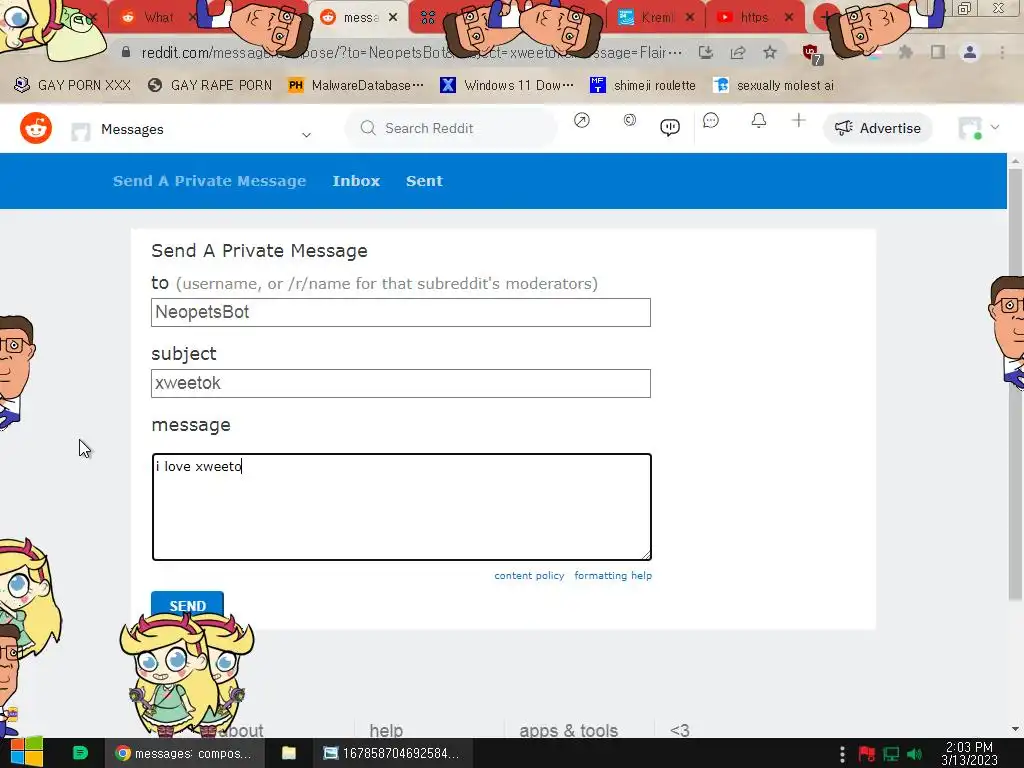This screenshot has width=1024, height=768.
Task: Open the volume speaker tray icon
Action: coord(915,754)
